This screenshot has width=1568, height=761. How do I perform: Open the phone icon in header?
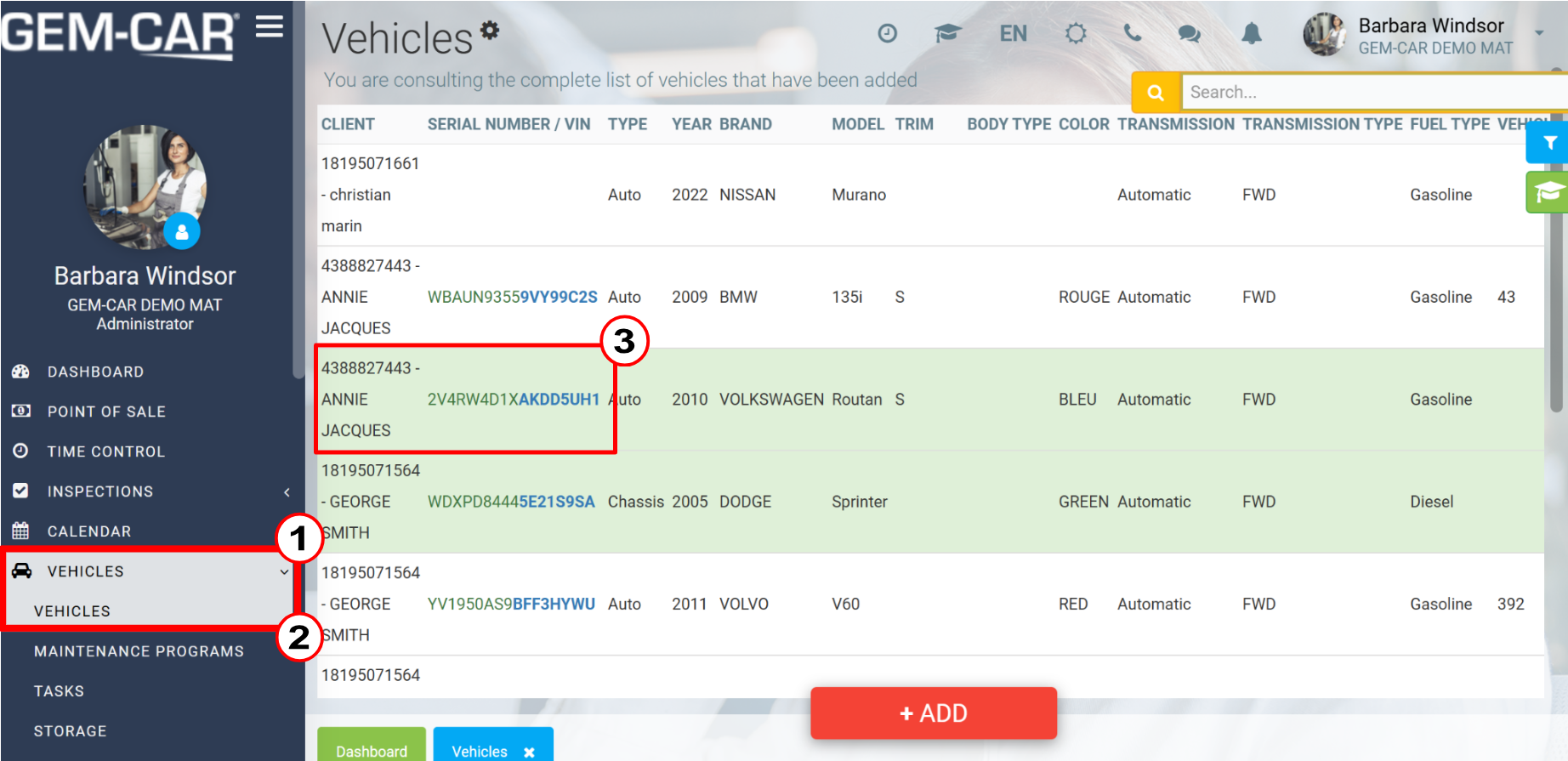pos(1133,33)
